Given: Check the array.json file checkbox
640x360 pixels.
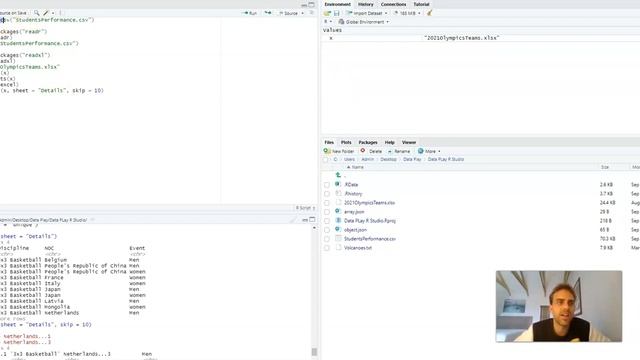Looking at the screenshot, I should pyautogui.click(x=327, y=212).
